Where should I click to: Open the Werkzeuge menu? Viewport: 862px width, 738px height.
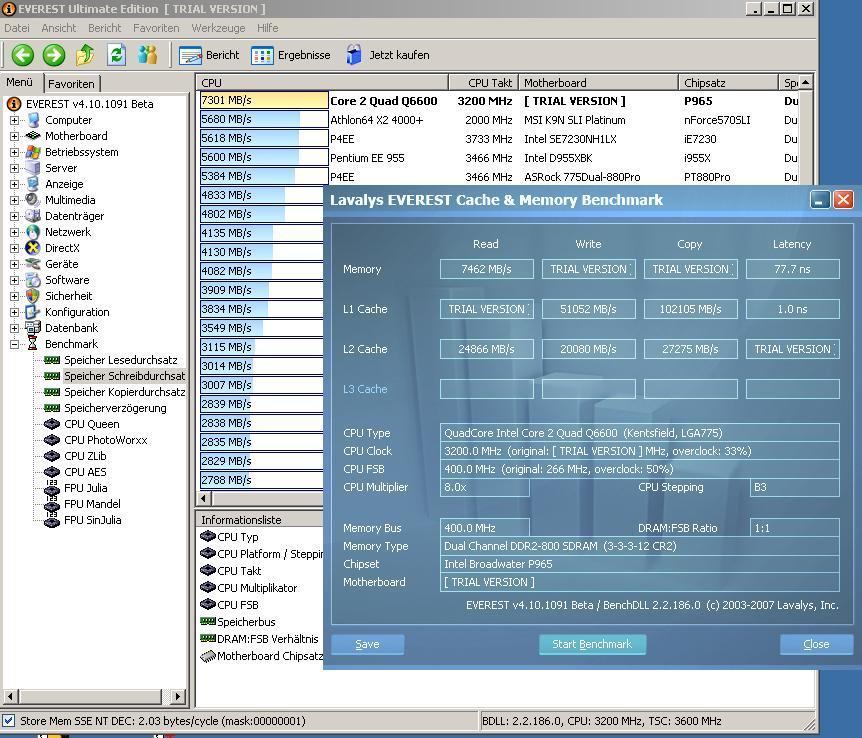tap(218, 28)
